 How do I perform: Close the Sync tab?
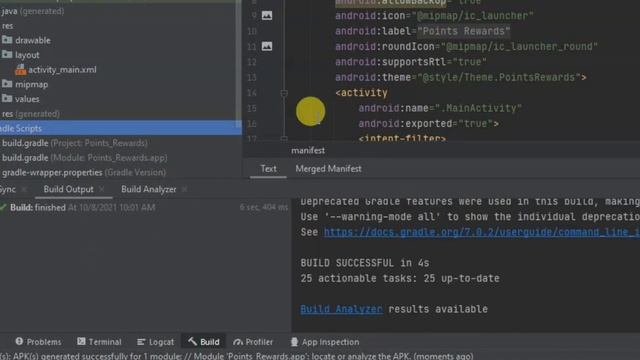tap(24, 189)
